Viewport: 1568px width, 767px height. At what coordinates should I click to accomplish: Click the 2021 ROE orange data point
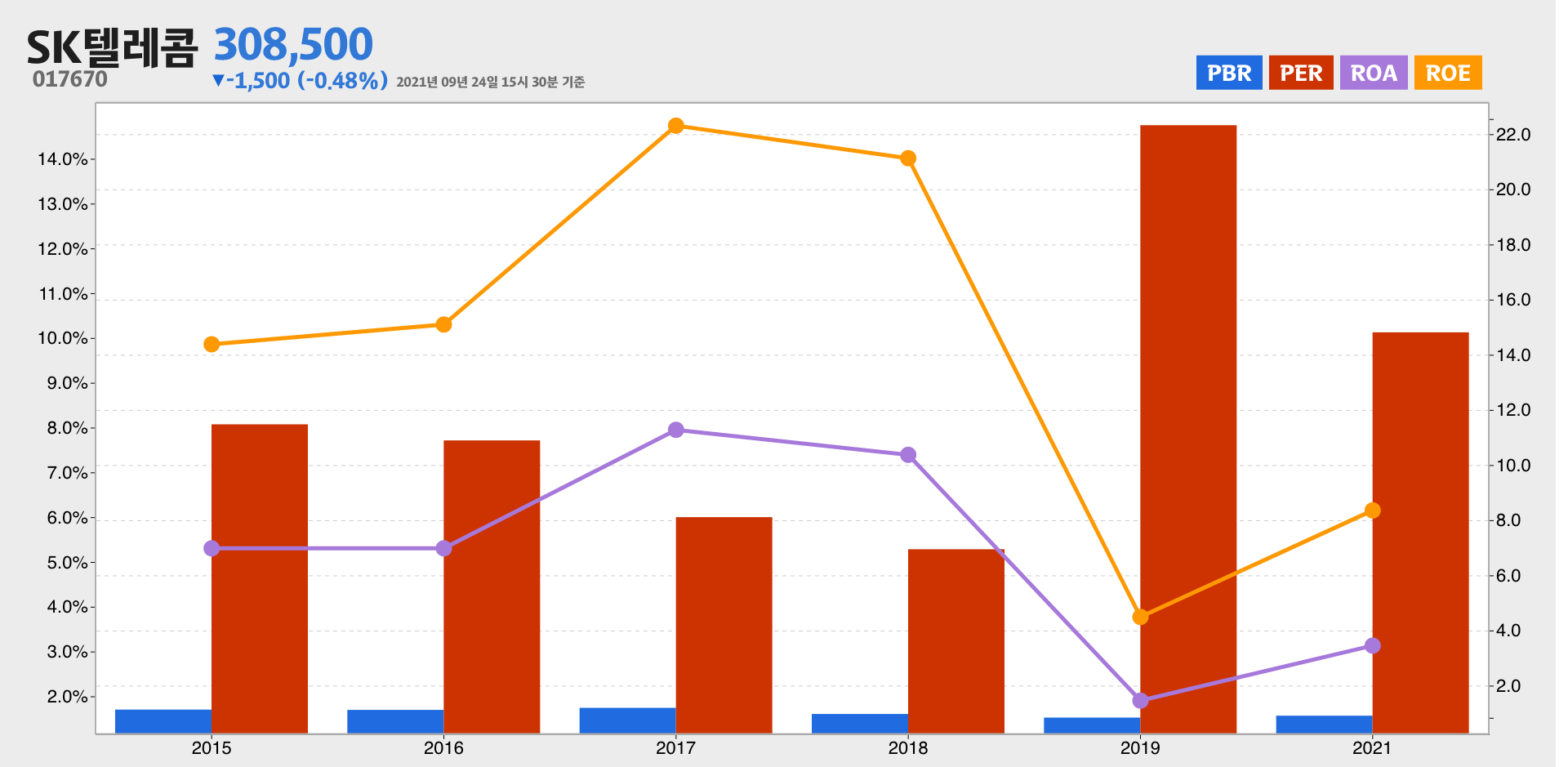[x=1373, y=511]
